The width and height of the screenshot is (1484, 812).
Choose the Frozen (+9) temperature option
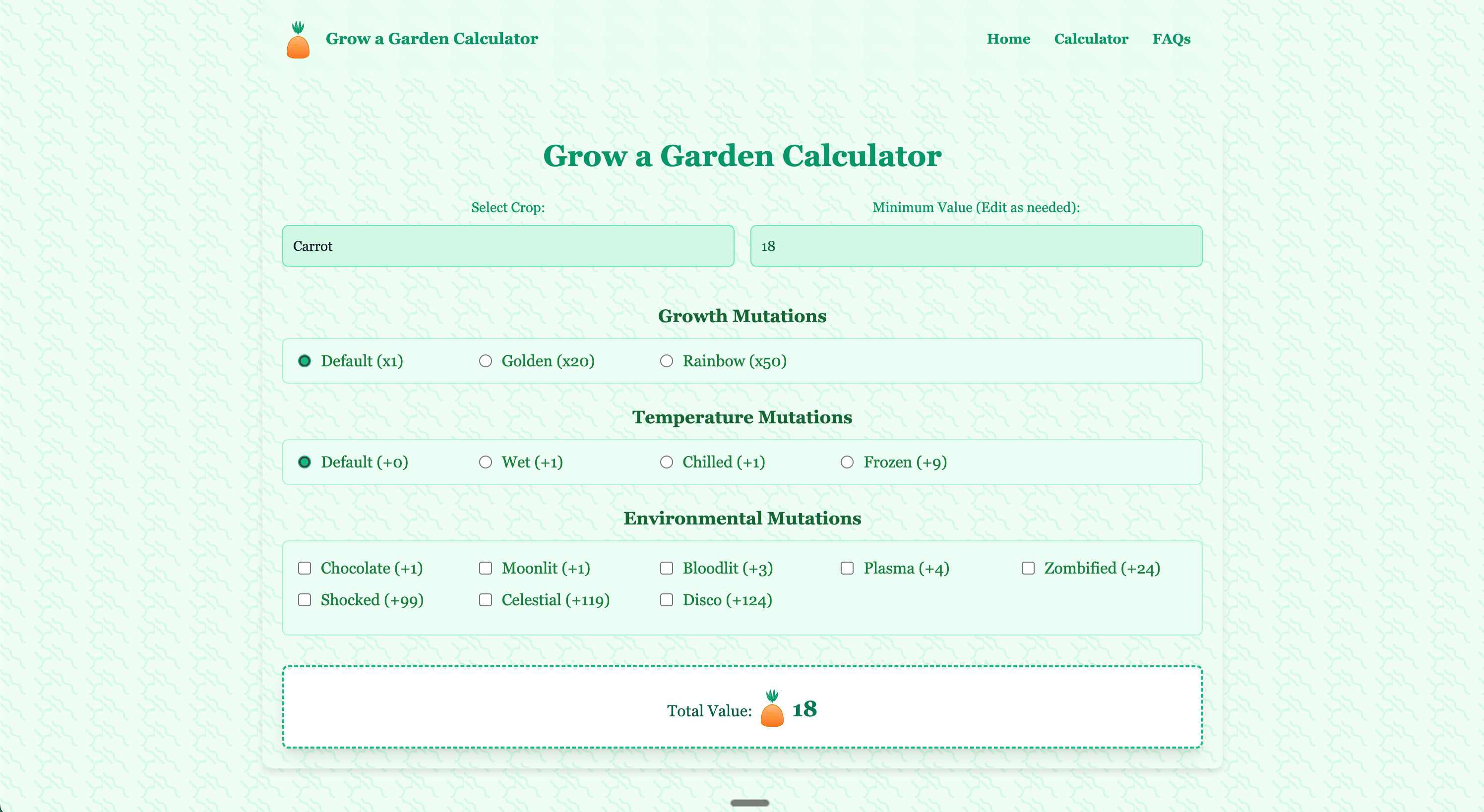click(847, 462)
